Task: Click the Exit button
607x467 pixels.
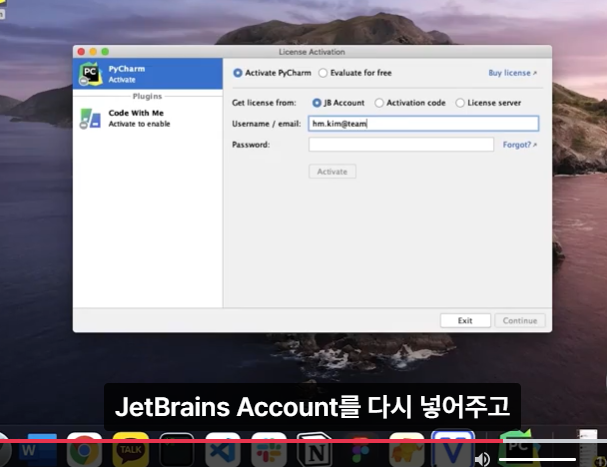Action: (x=465, y=321)
